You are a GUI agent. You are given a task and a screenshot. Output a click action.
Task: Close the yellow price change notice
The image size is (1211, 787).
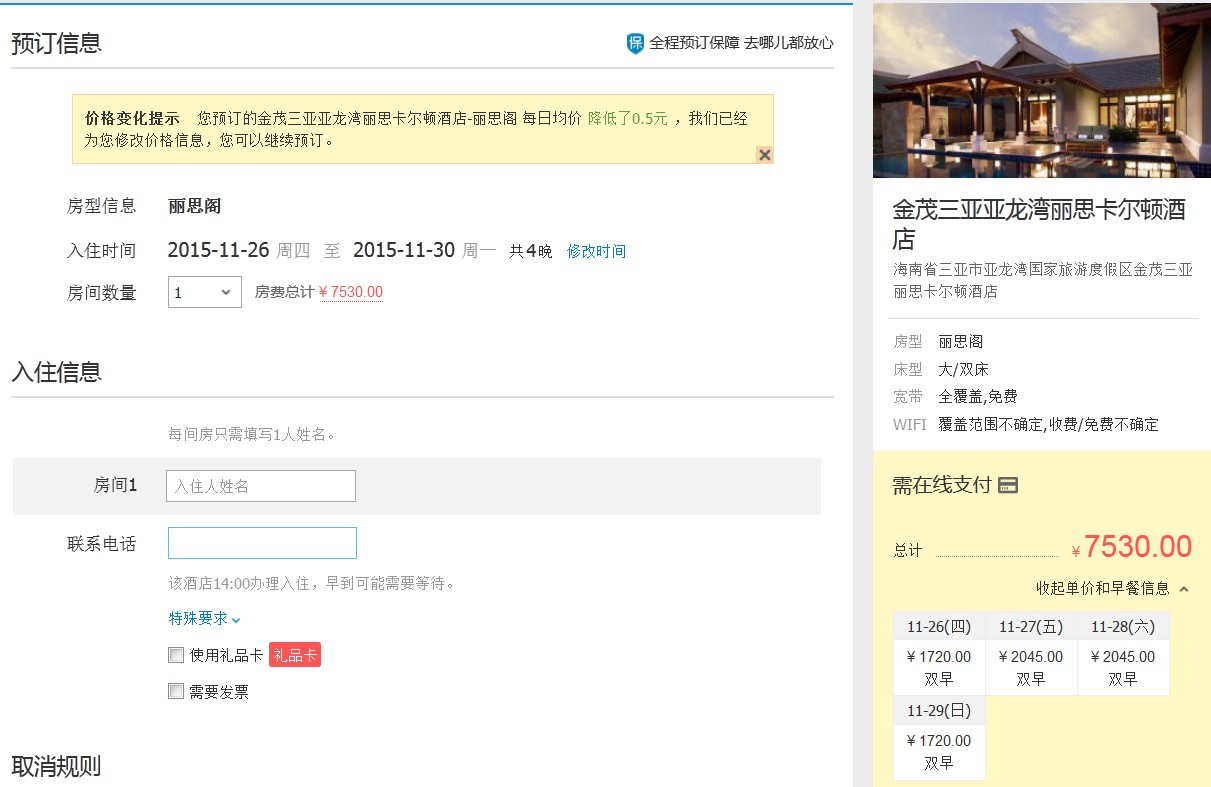[x=764, y=154]
